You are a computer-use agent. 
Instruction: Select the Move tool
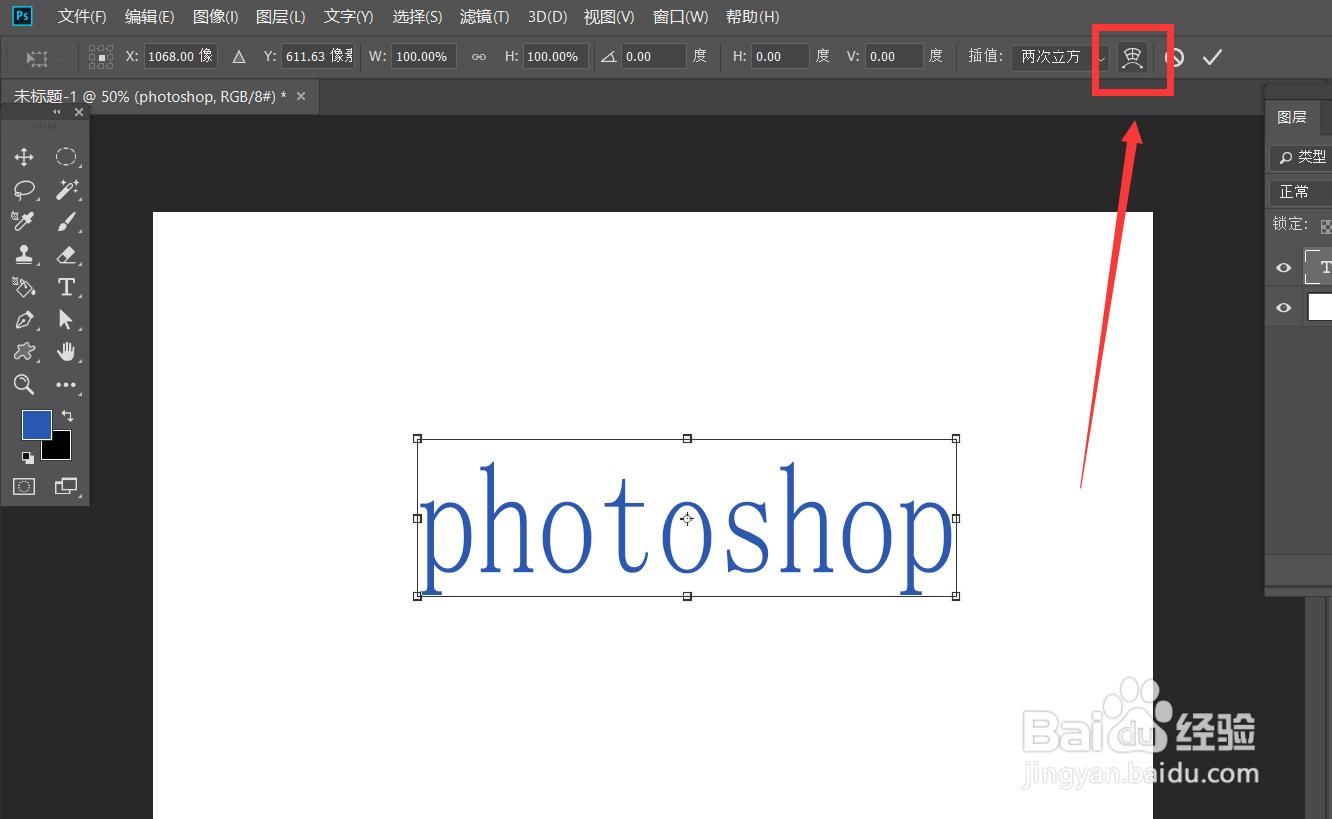24,157
